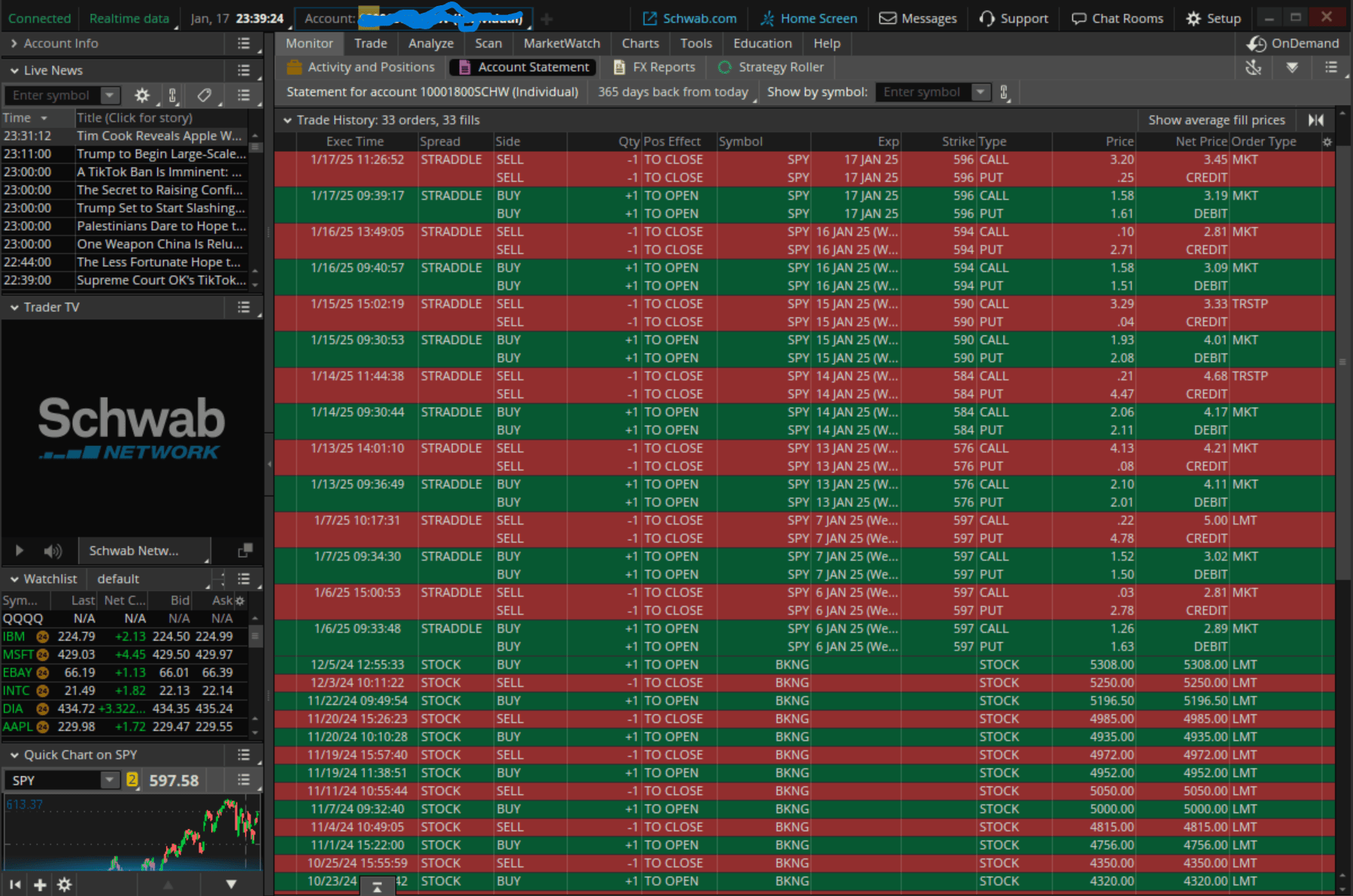Expand the Account Info panel
1353x896 pixels.
pyautogui.click(x=14, y=44)
